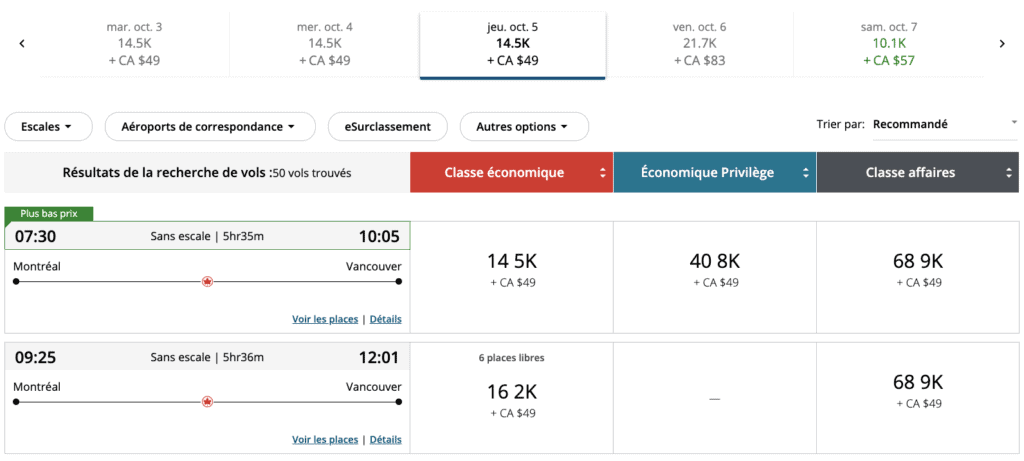This screenshot has width=1024, height=461.
Task: Choose 68.9K business fare on 09:25 flight
Action: point(918,390)
